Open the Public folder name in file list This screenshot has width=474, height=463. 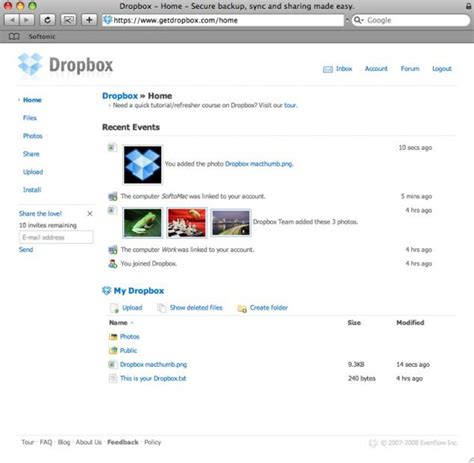[128, 351]
